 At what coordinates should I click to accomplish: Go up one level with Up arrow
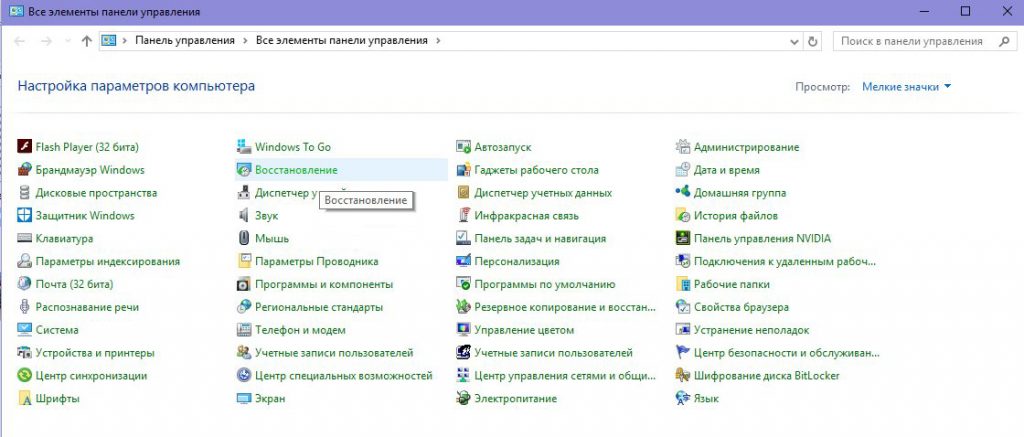[x=86, y=40]
